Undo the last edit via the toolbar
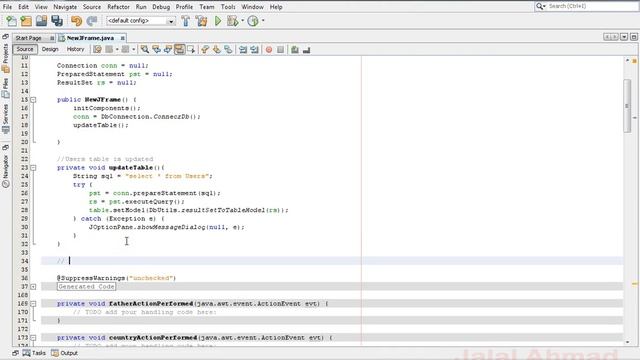 (76, 21)
